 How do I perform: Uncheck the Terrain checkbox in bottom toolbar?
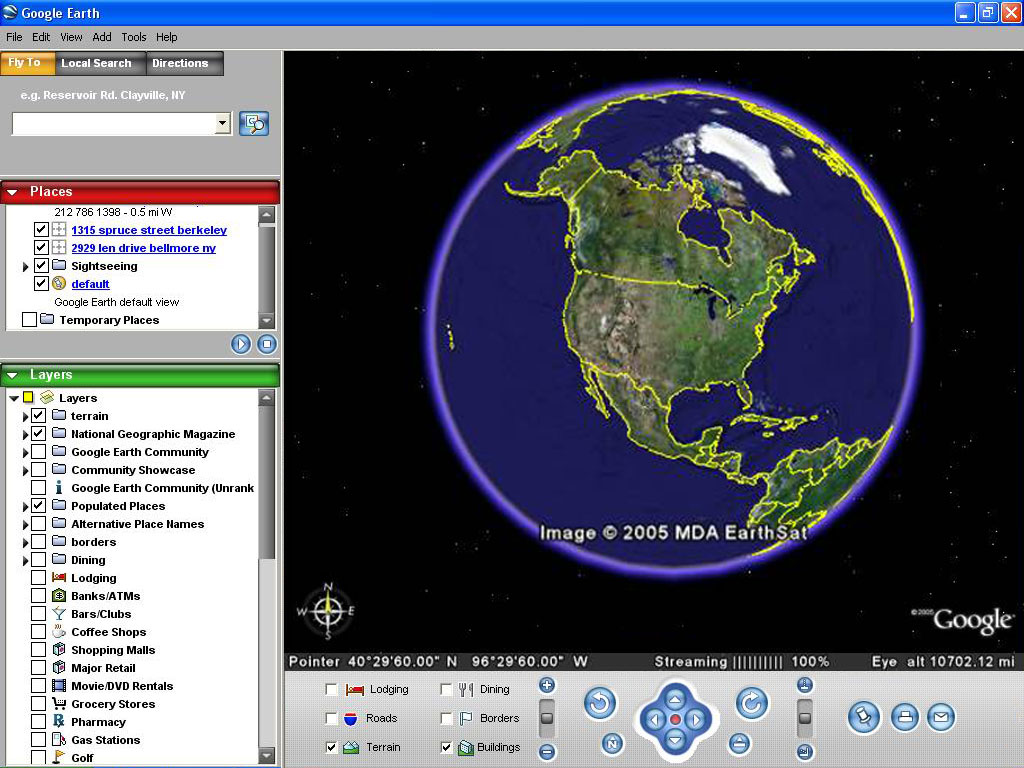pyautogui.click(x=331, y=747)
